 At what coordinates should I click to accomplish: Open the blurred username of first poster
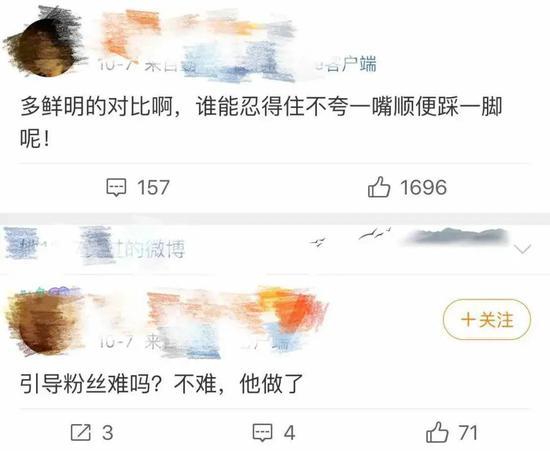(196, 30)
